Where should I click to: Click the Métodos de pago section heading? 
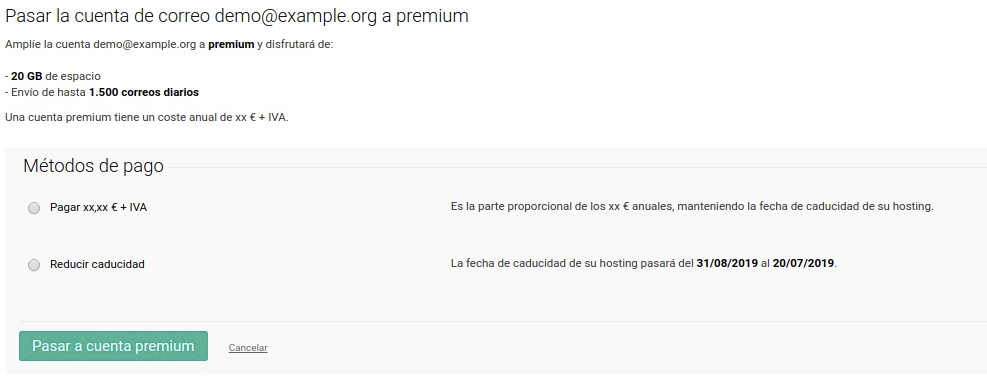click(x=93, y=166)
